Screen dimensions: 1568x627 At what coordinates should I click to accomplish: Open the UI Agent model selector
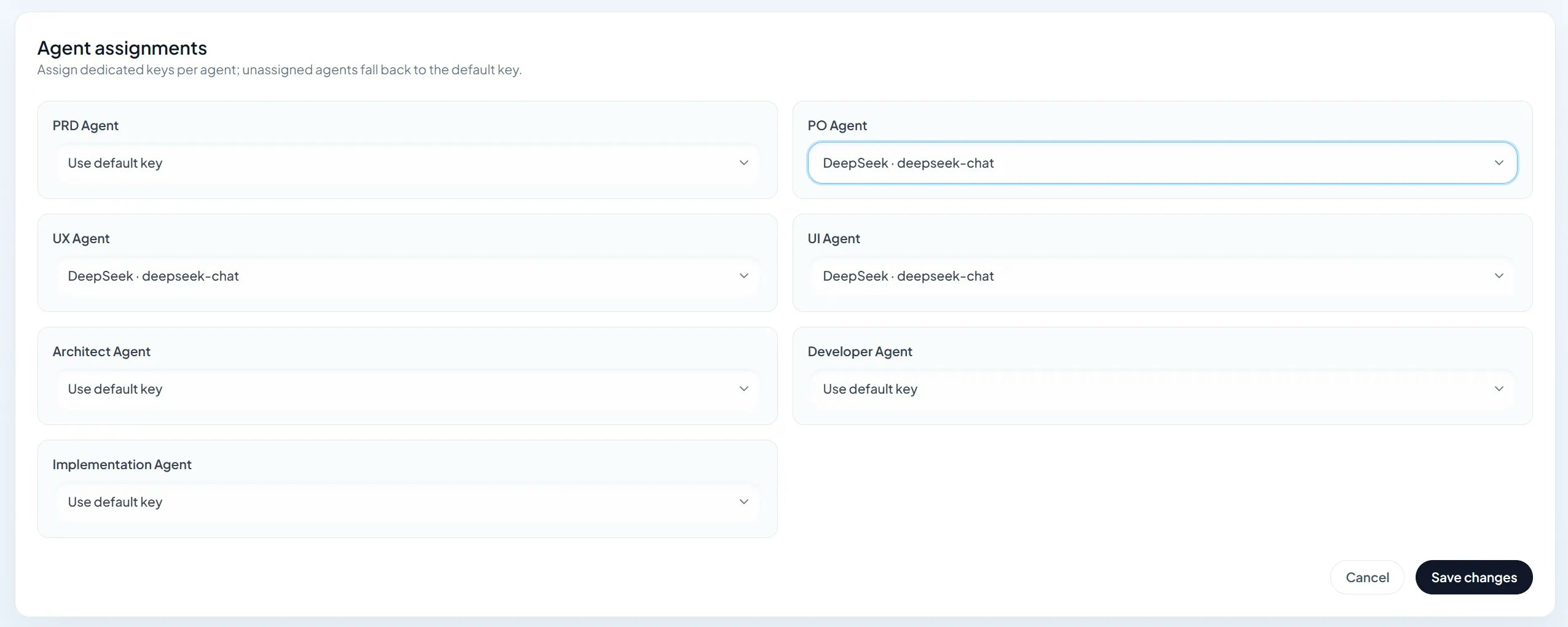tap(1162, 276)
